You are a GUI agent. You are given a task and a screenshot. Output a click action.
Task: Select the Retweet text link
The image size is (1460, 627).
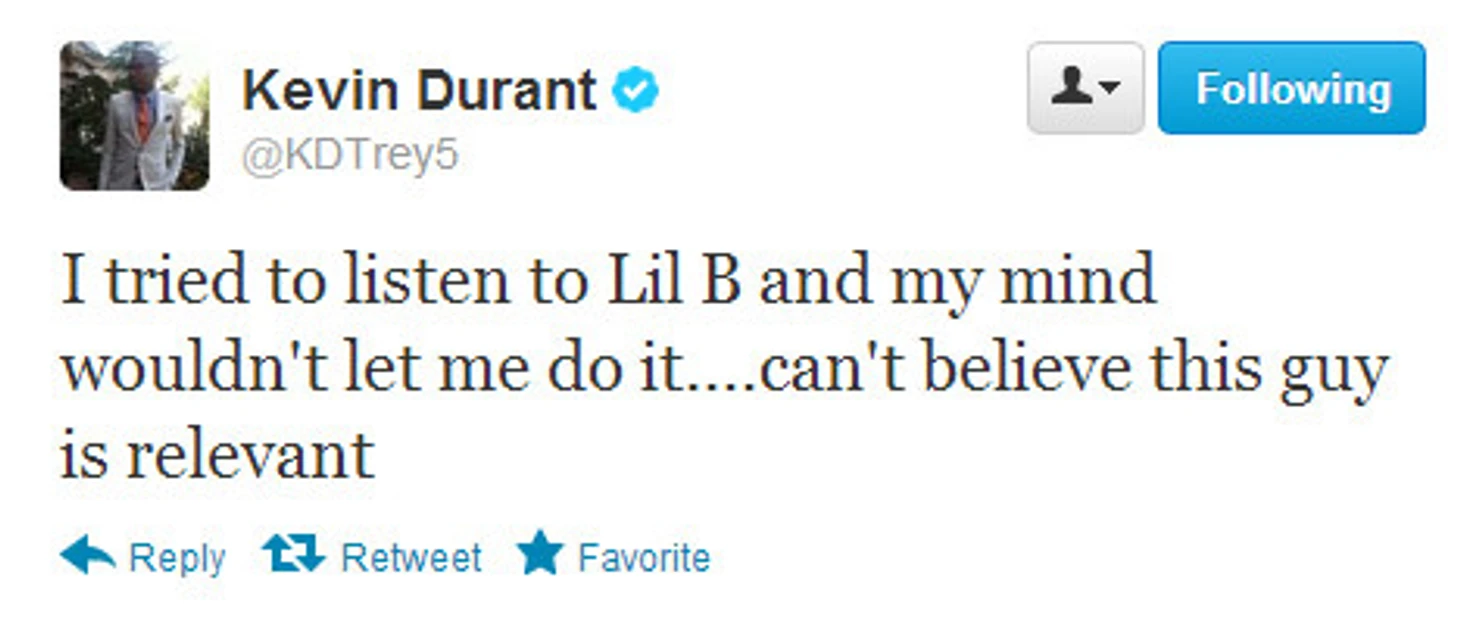[411, 557]
